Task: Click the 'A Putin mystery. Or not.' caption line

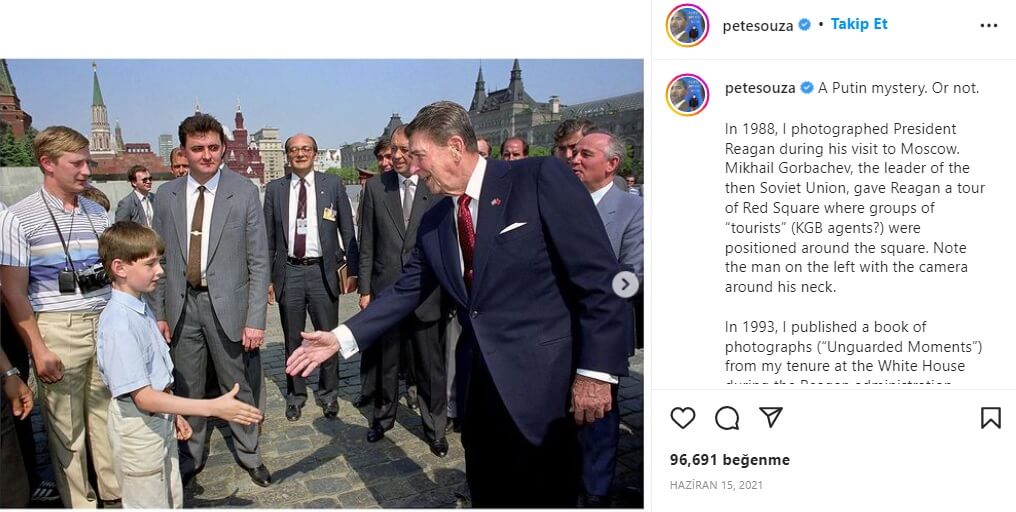Action: click(x=898, y=88)
